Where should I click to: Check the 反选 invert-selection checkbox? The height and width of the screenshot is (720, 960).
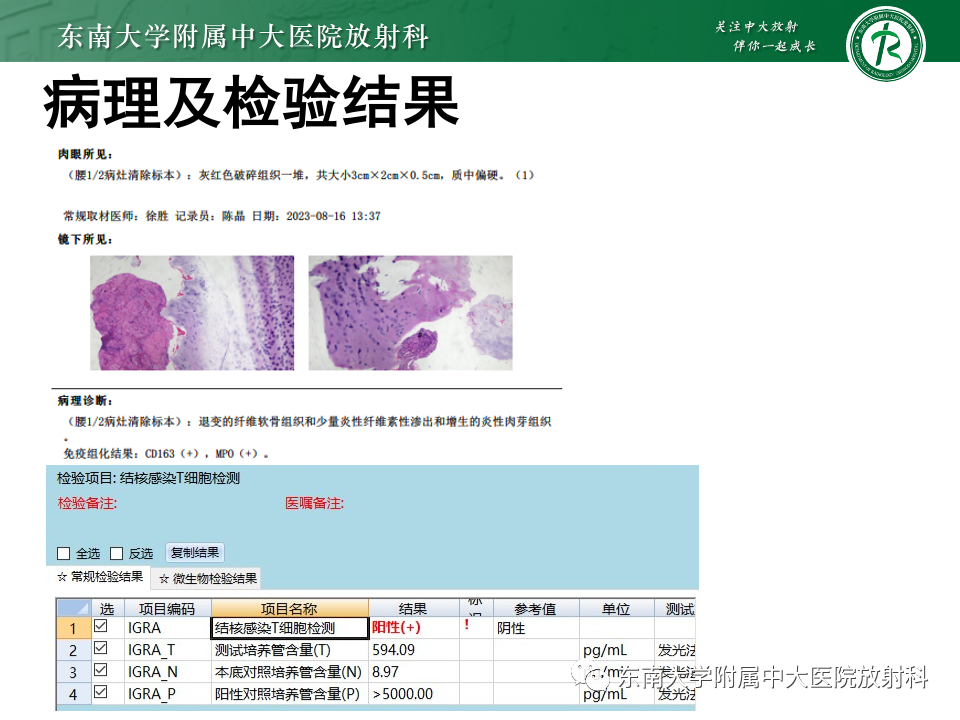[x=116, y=553]
